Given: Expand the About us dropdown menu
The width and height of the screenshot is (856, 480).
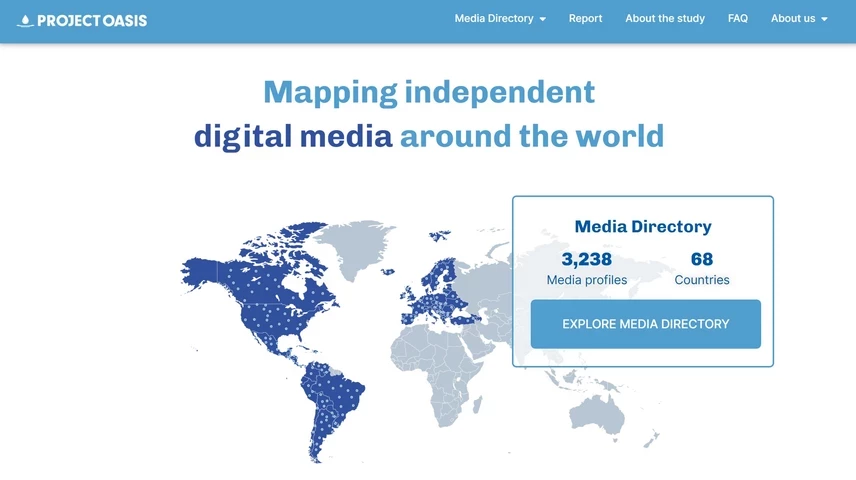Looking at the screenshot, I should tap(792, 18).
